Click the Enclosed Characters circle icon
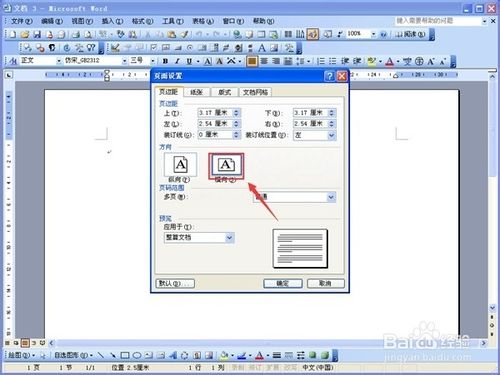The image size is (500, 375). [x=420, y=61]
